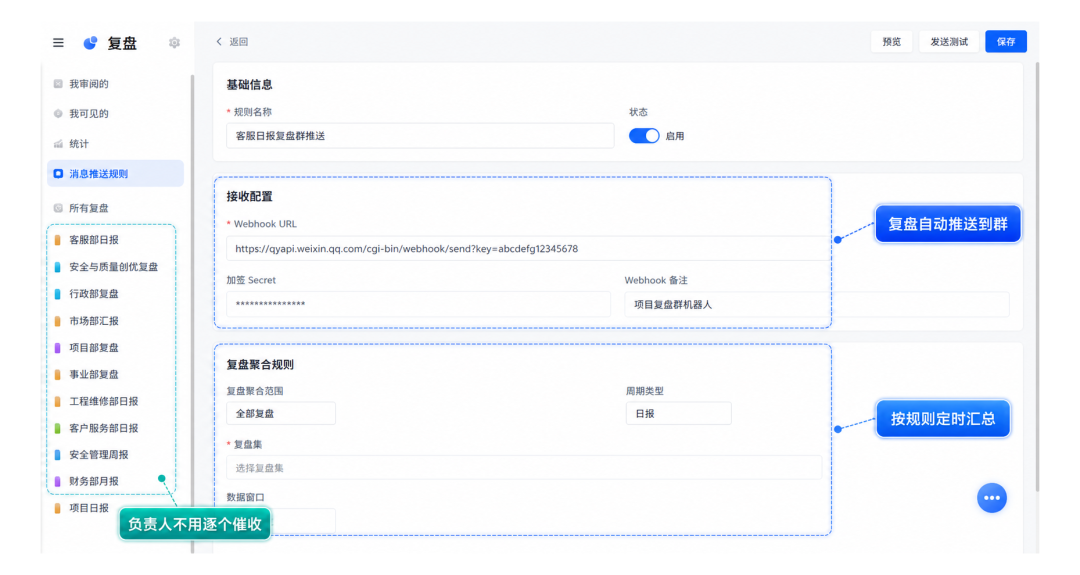Open the hamburger menu icon
Screen dimensions: 1080x575
point(59,43)
